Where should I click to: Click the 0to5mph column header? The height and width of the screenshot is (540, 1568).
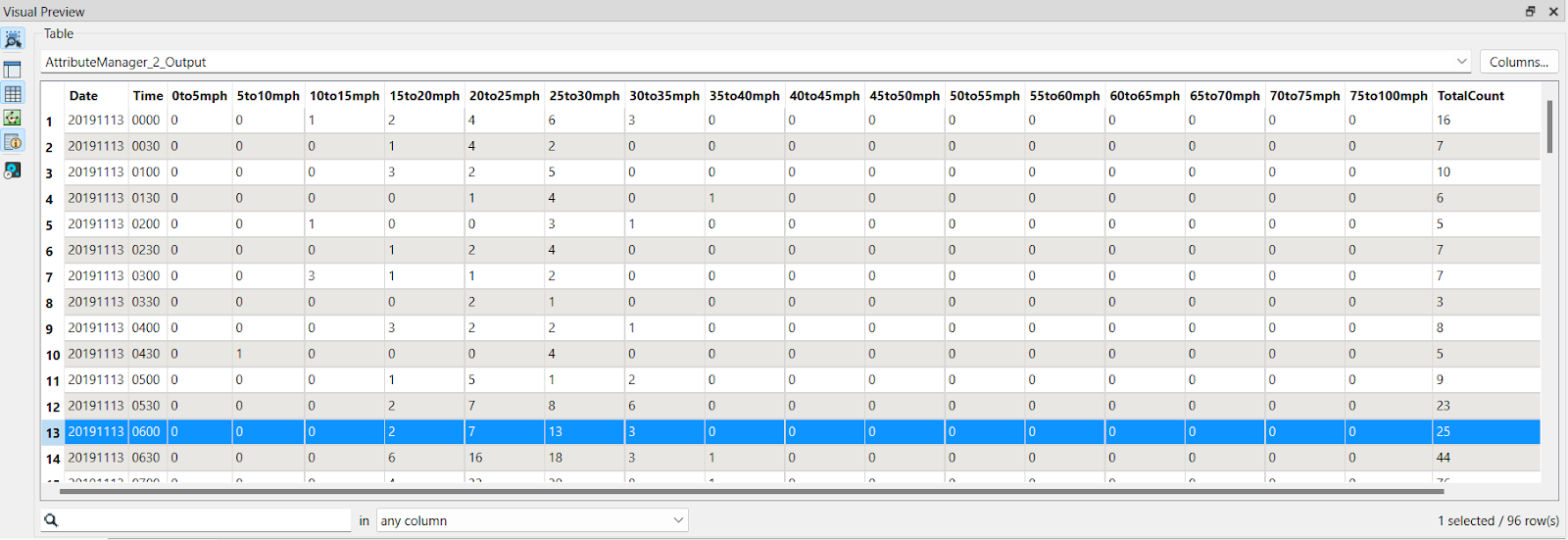tap(199, 96)
